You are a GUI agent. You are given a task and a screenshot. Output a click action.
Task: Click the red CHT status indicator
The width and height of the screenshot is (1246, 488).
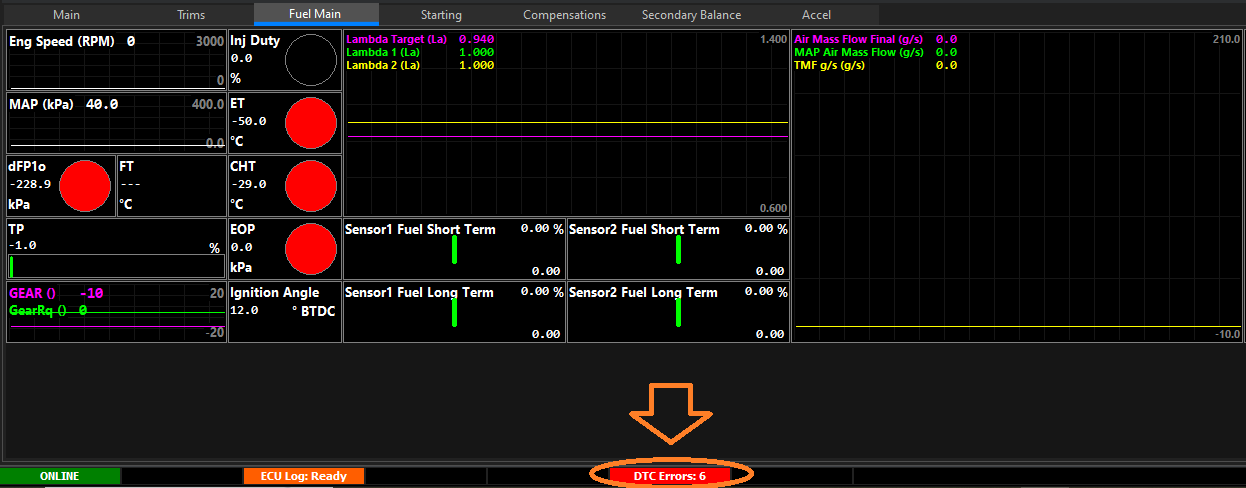(310, 185)
